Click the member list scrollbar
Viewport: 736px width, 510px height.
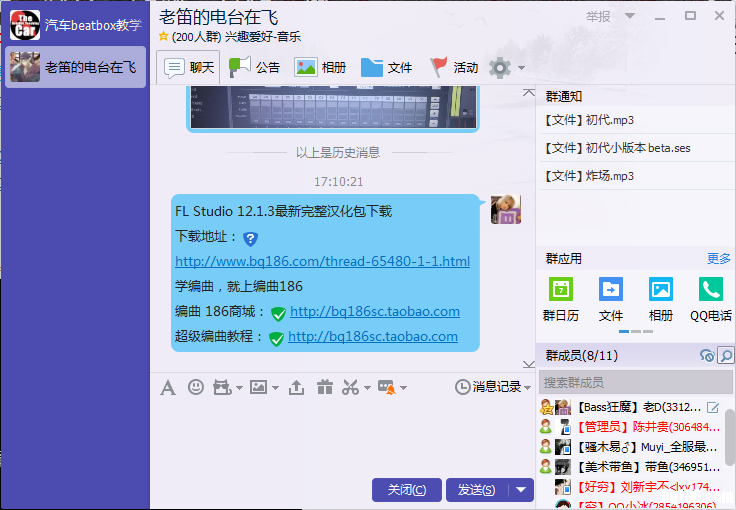(x=729, y=436)
